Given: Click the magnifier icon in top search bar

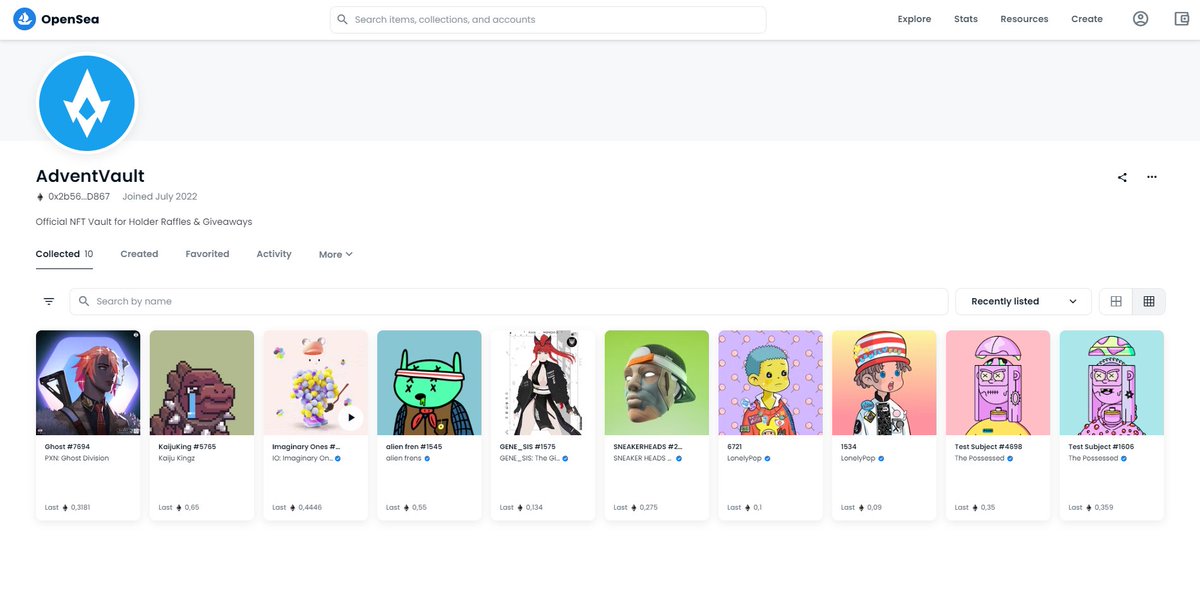Looking at the screenshot, I should click(343, 19).
